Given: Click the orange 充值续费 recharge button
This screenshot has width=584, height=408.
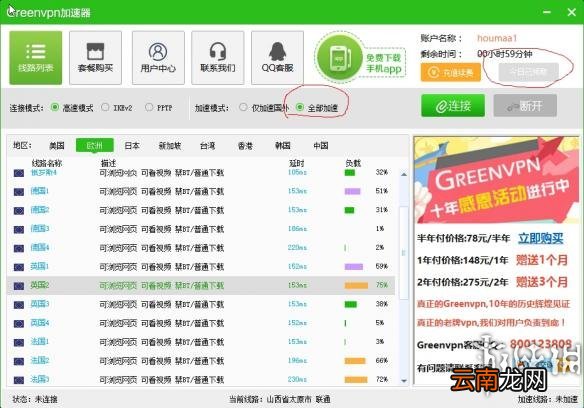Looking at the screenshot, I should pos(451,72).
